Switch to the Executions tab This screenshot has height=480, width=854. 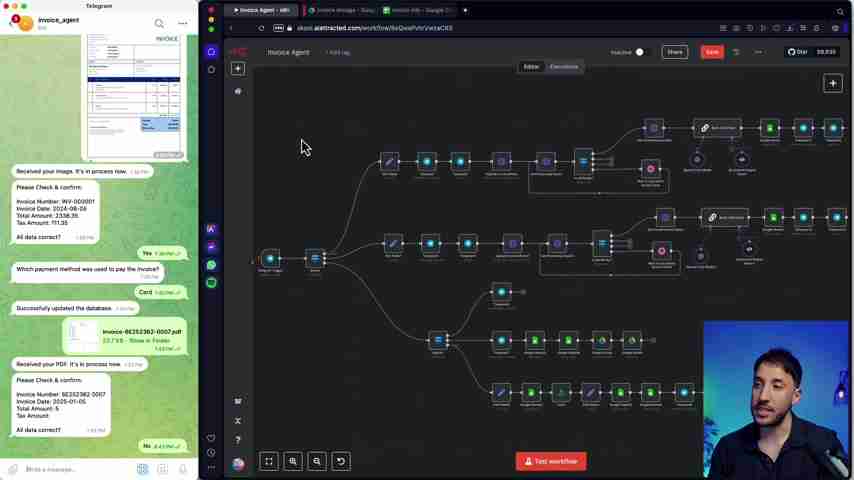[x=564, y=67]
